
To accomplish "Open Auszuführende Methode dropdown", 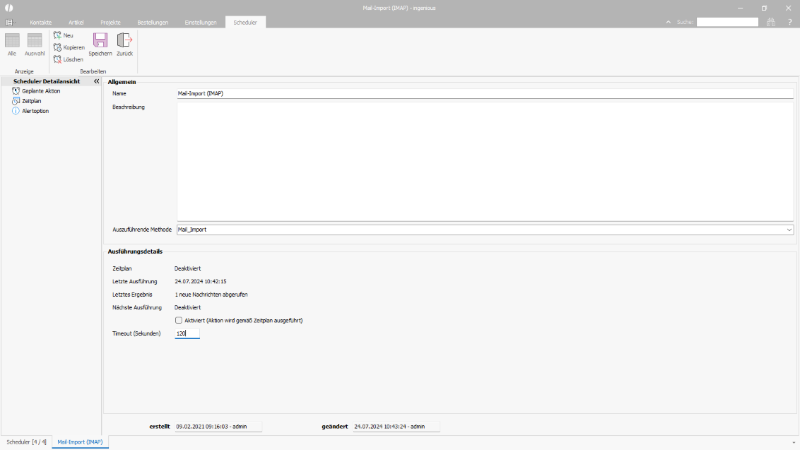I will [x=789, y=229].
